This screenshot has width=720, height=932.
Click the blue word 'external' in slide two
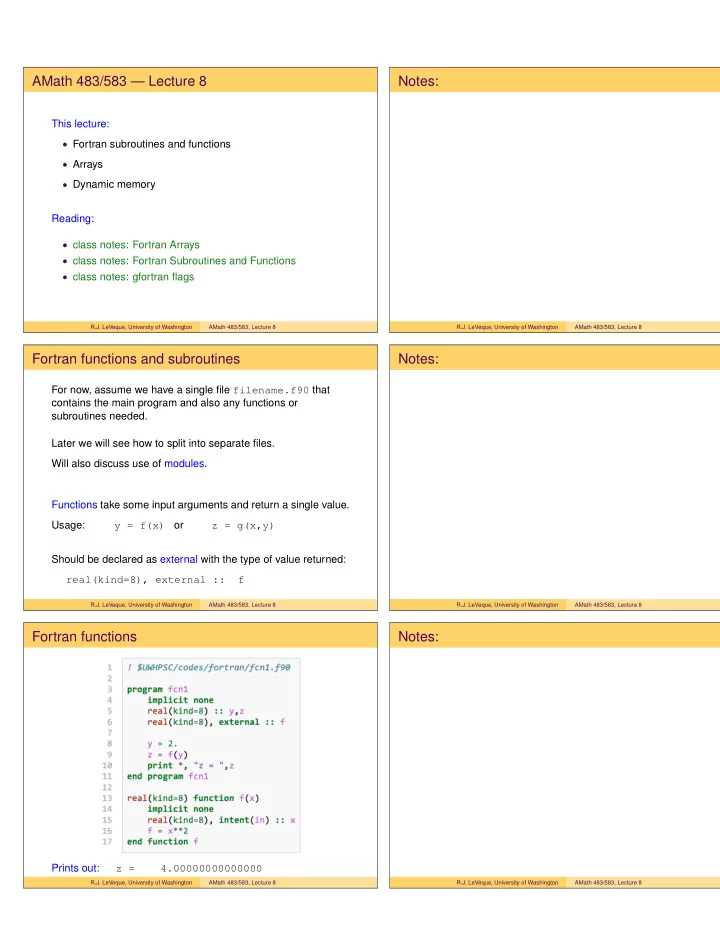click(x=178, y=559)
